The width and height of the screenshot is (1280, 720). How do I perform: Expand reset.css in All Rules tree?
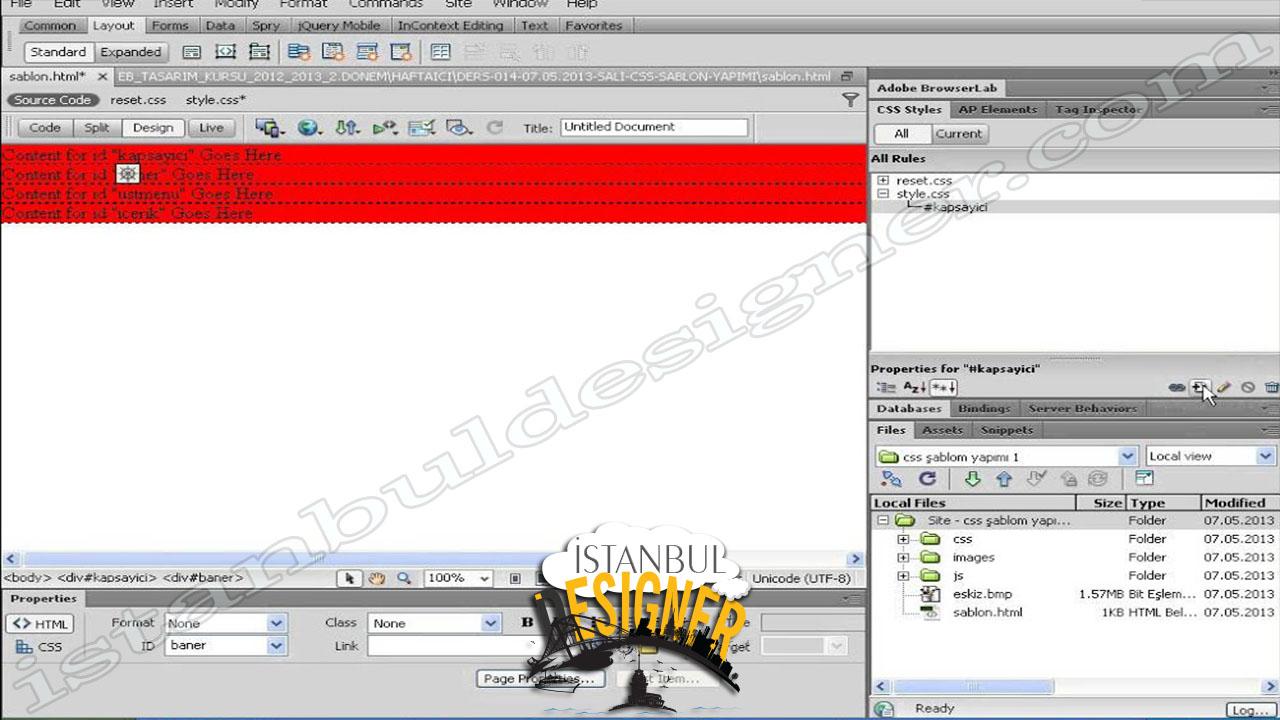click(883, 181)
